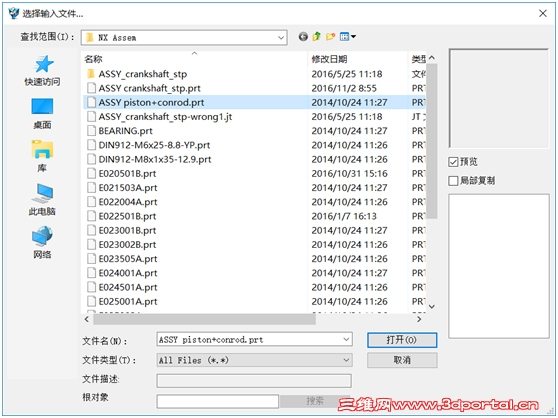558x418 pixels.
Task: Click file icon of BEARING.prt
Action: pos(91,131)
